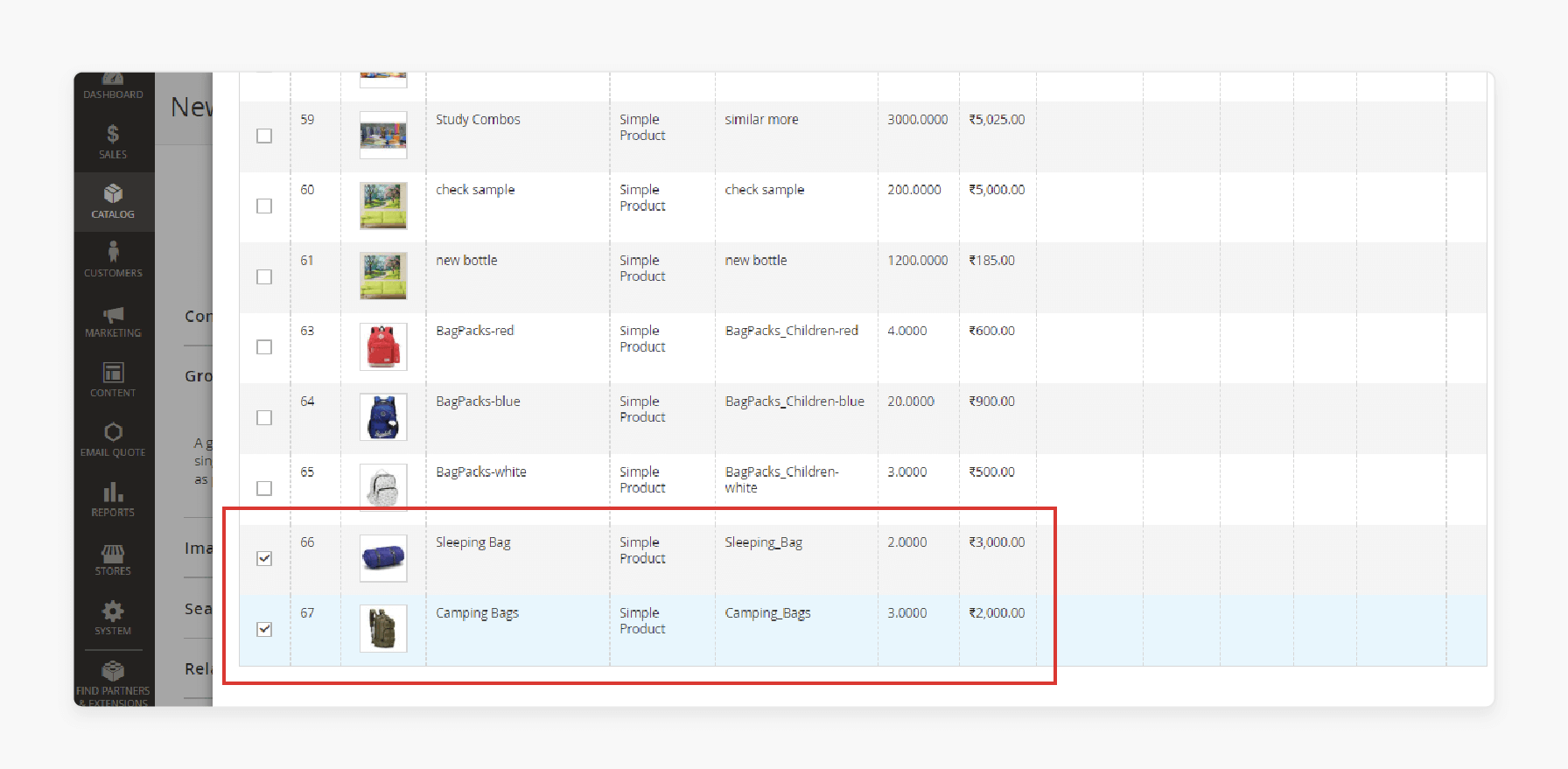The width and height of the screenshot is (1568, 769).
Task: Click the price ₹185.00
Action: pos(991,261)
